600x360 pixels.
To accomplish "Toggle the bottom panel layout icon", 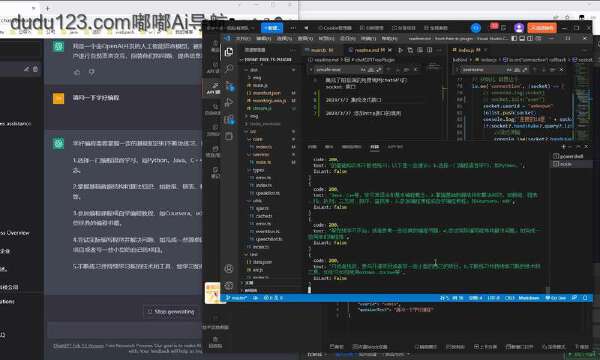I will pos(522,38).
